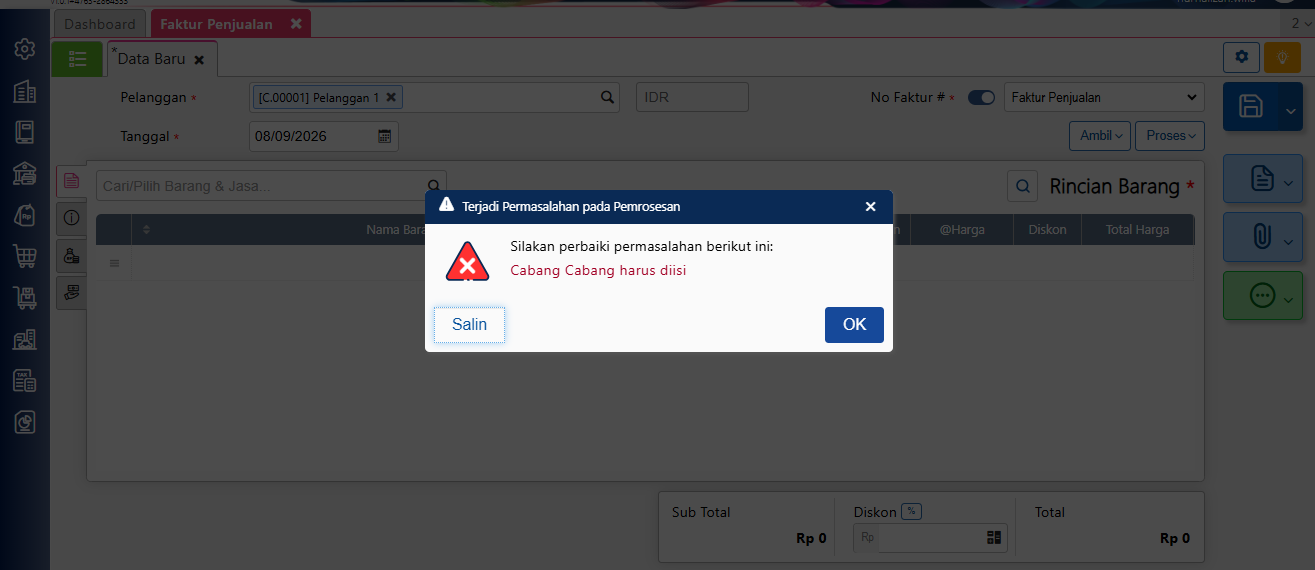Open the green list view icon
The height and width of the screenshot is (570, 1315).
tap(77, 59)
